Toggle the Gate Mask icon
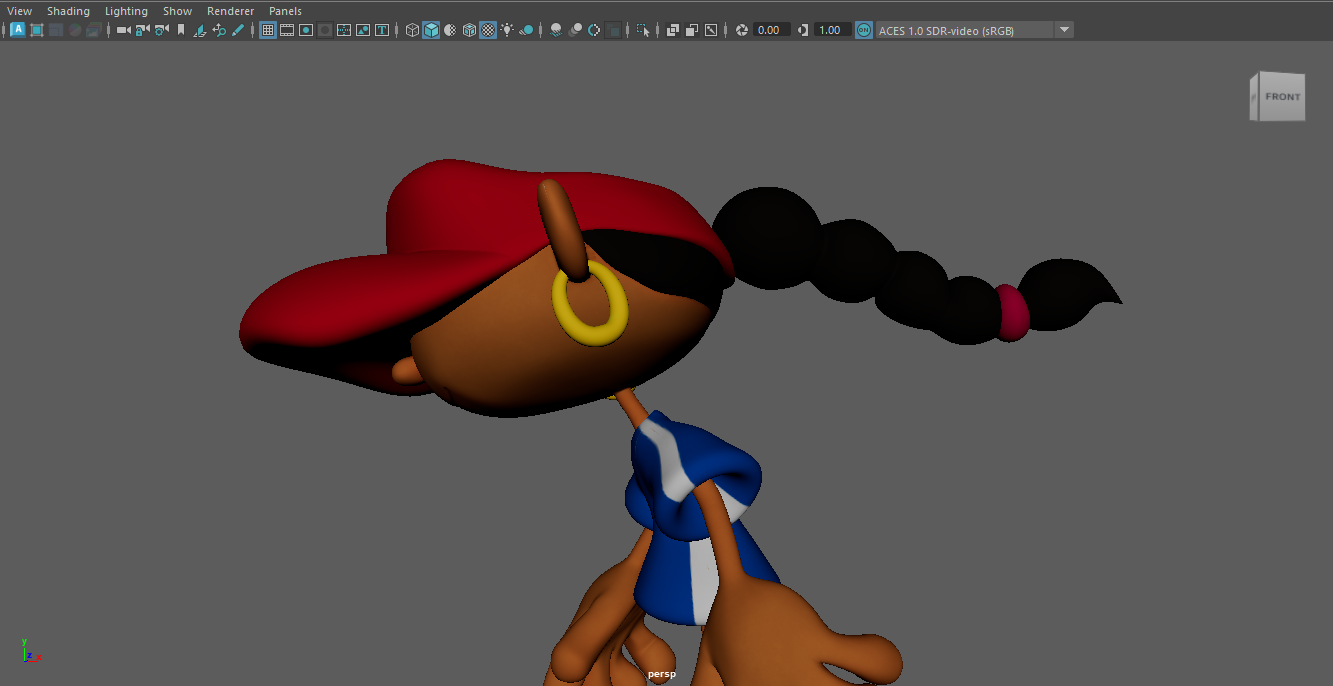This screenshot has width=1333, height=686. tap(325, 30)
